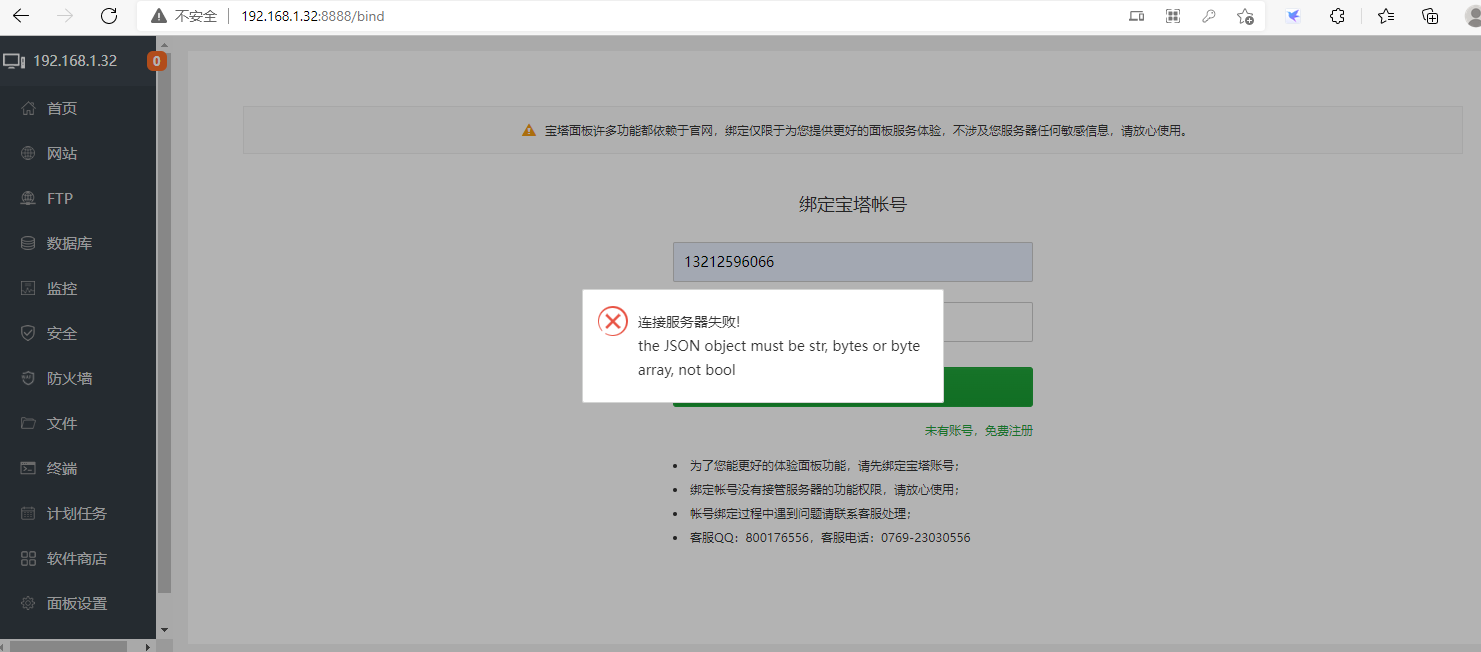This screenshot has height=652, width=1481.
Task: Click the browser forward arrow
Action: (x=65, y=16)
